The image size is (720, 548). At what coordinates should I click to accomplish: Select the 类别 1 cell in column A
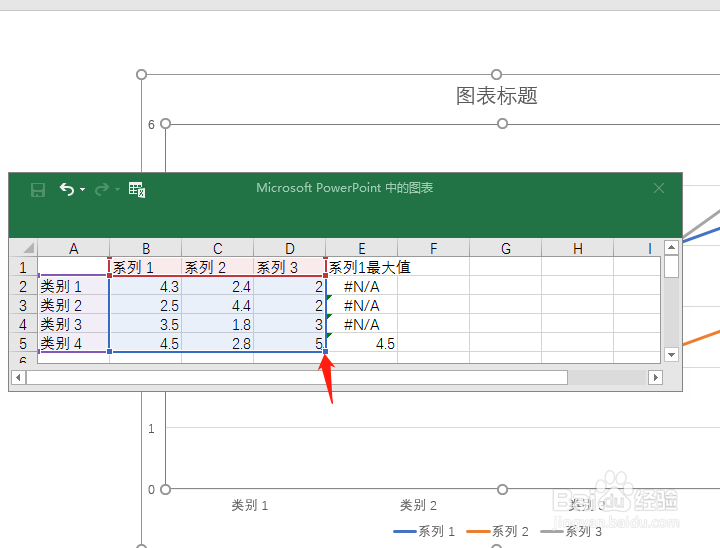pyautogui.click(x=73, y=286)
